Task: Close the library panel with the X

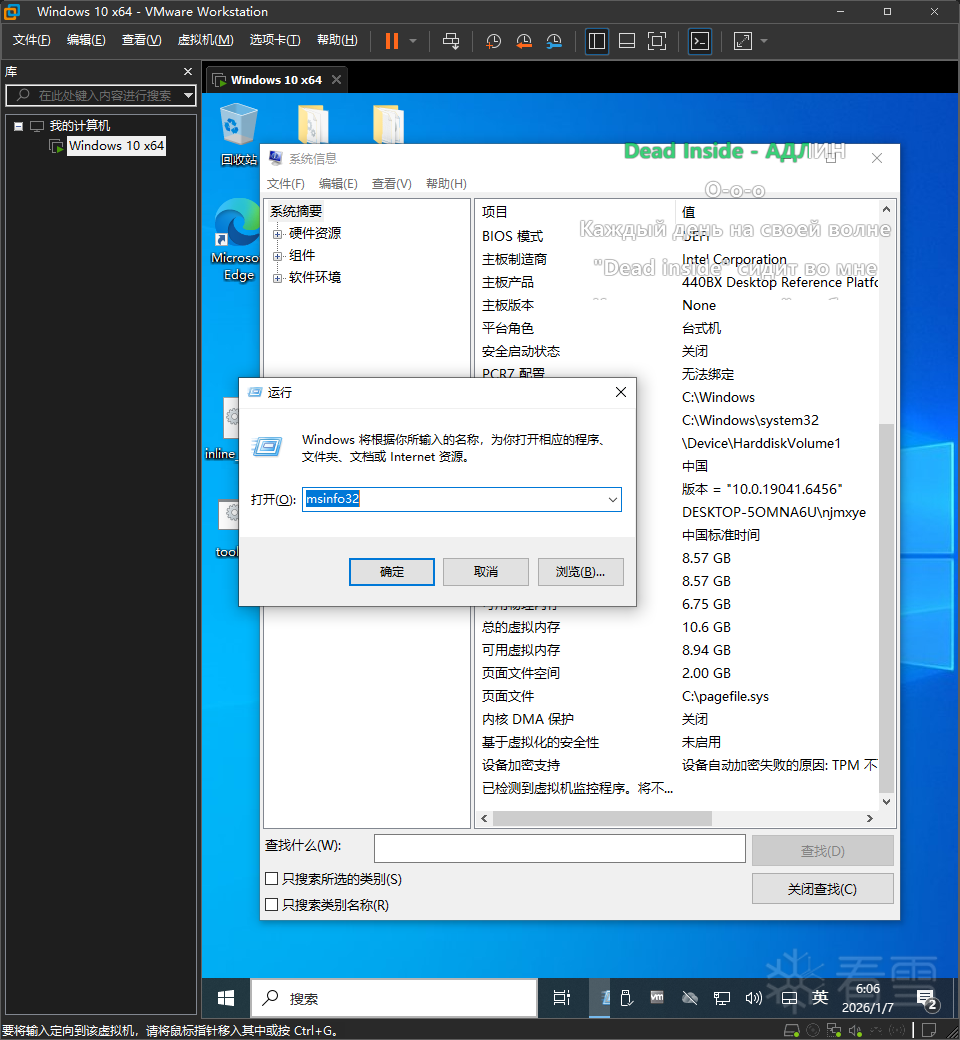Action: (188, 72)
